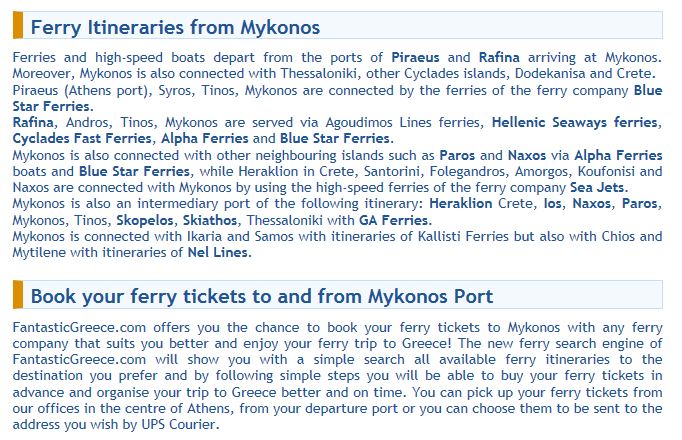Image resolution: width=682 pixels, height=440 pixels.
Task: Click Blue Star Ferries link after 'boats and'
Action: click(134, 171)
